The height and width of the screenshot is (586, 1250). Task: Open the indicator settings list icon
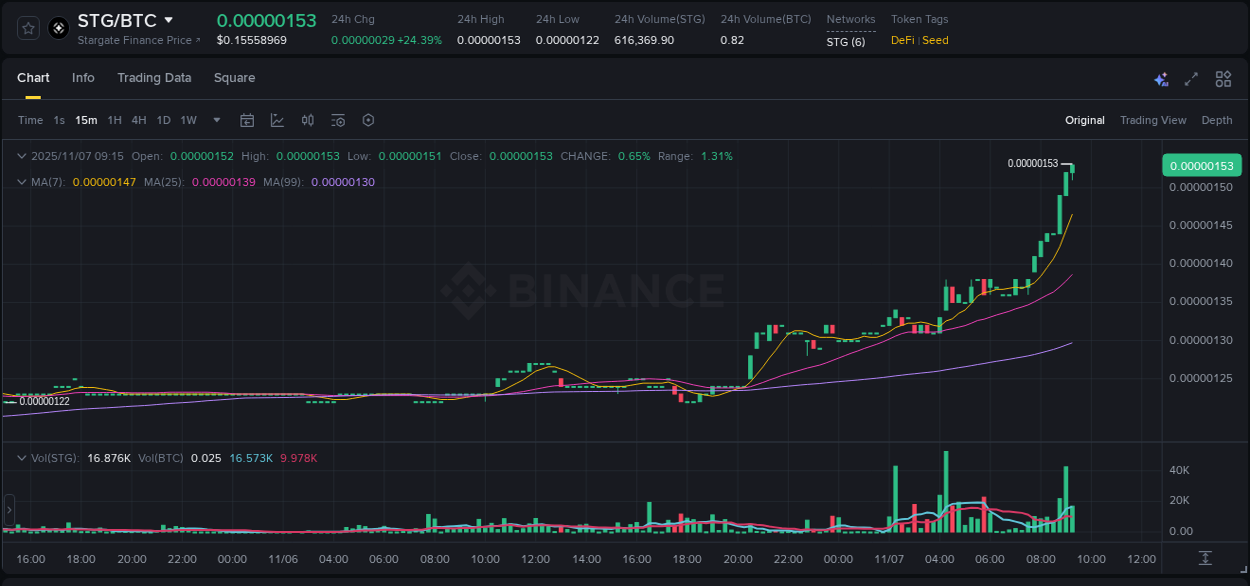(338, 120)
